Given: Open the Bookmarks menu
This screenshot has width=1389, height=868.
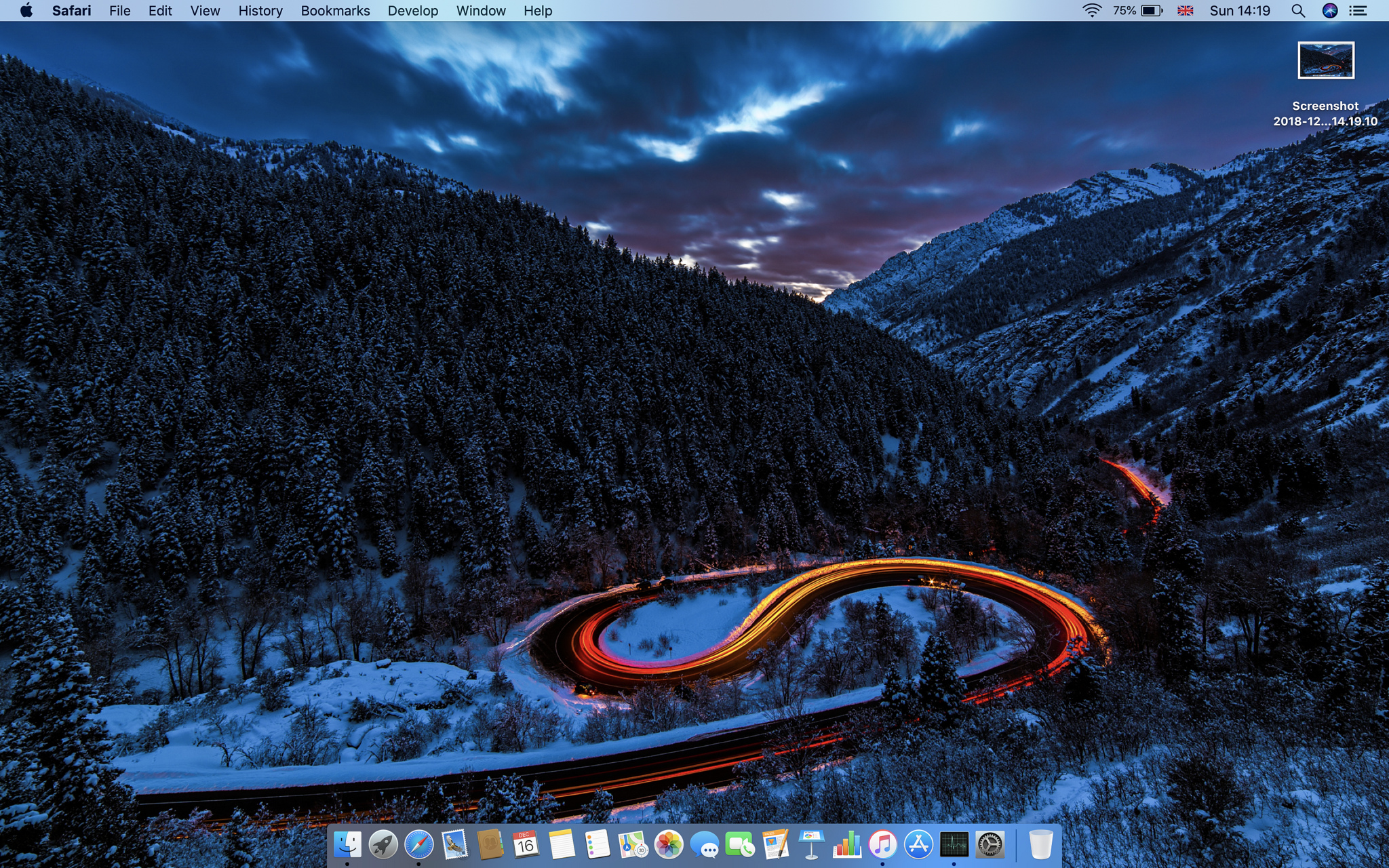Looking at the screenshot, I should pos(335,11).
